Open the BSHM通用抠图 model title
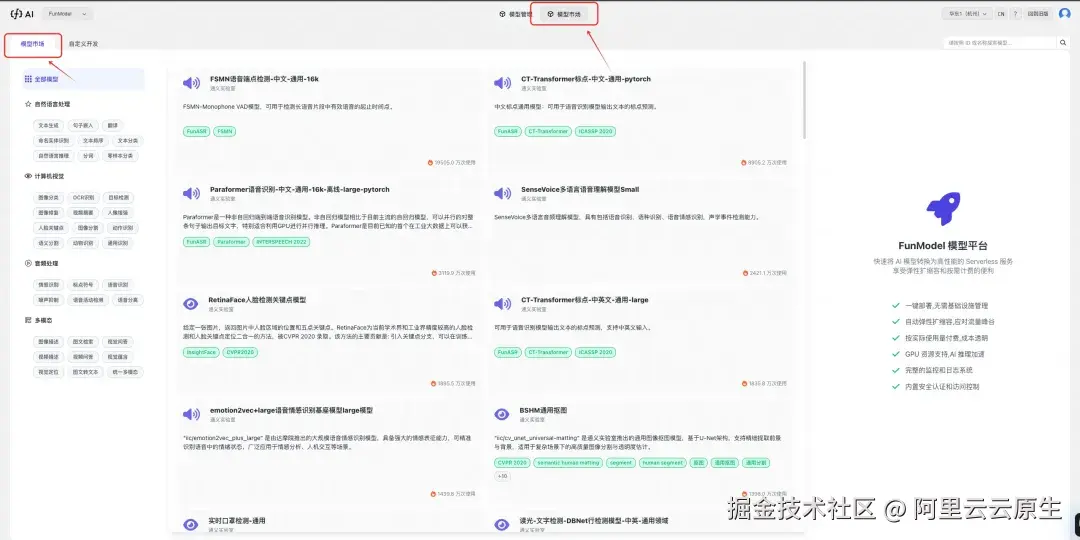The image size is (1080, 540). [543, 410]
